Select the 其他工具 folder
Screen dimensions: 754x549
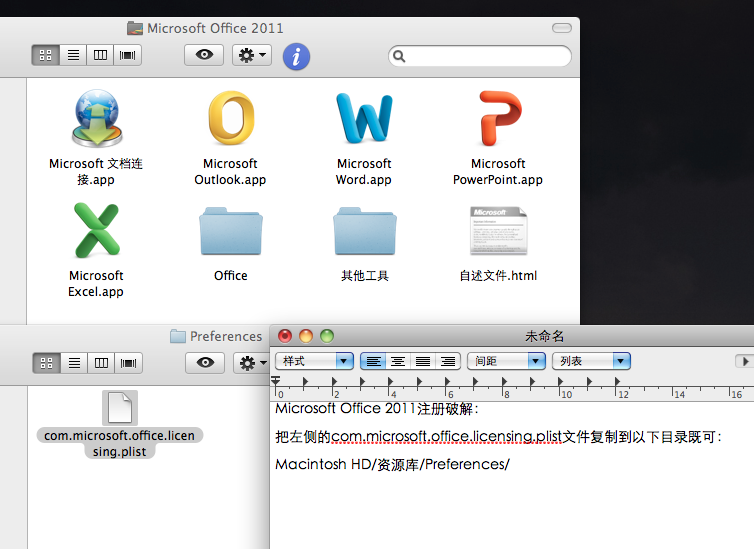click(364, 231)
